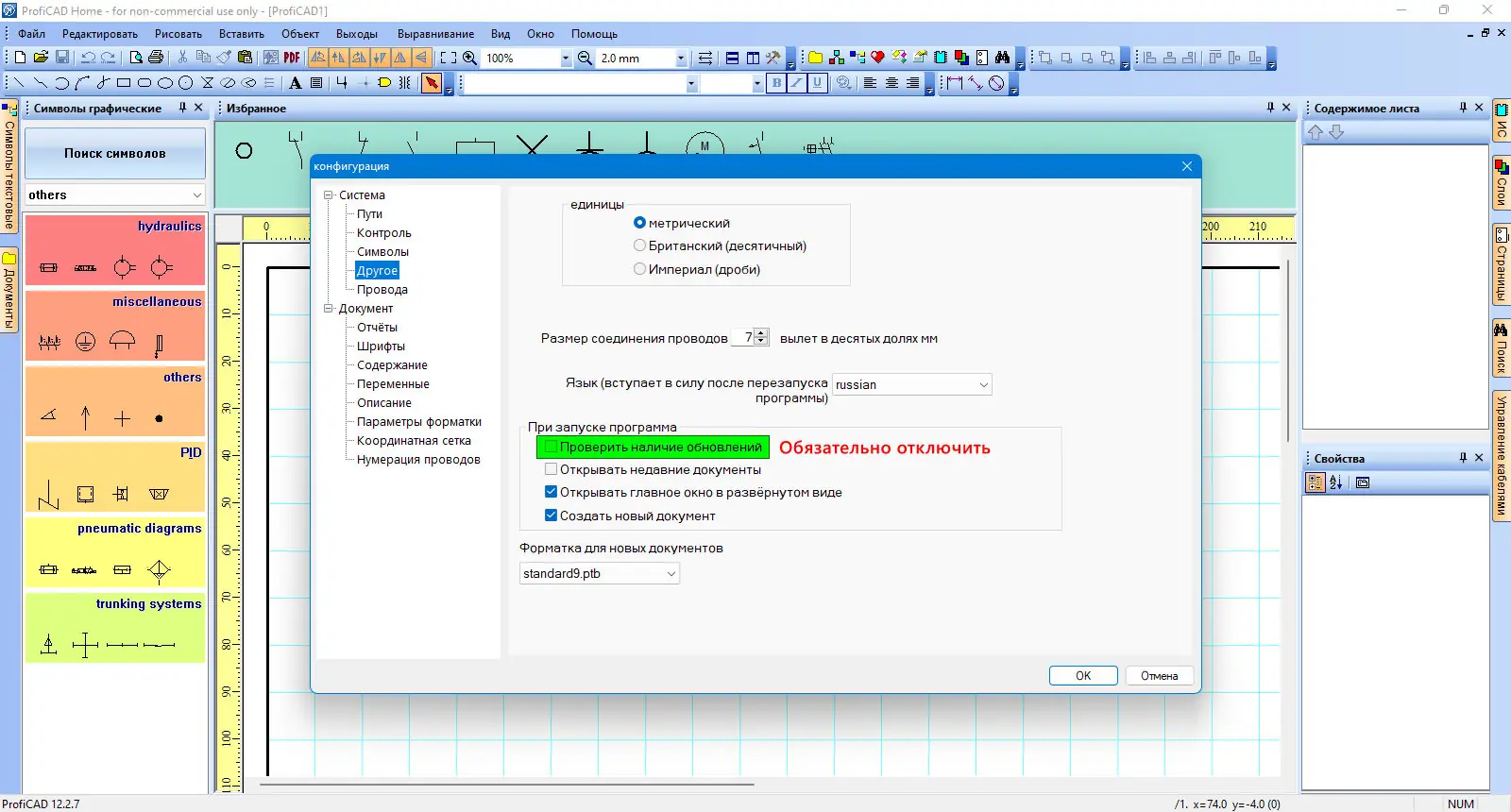Choose the Империал (дроби) units option
Viewport: 1511px width, 812px height.
pyautogui.click(x=639, y=269)
